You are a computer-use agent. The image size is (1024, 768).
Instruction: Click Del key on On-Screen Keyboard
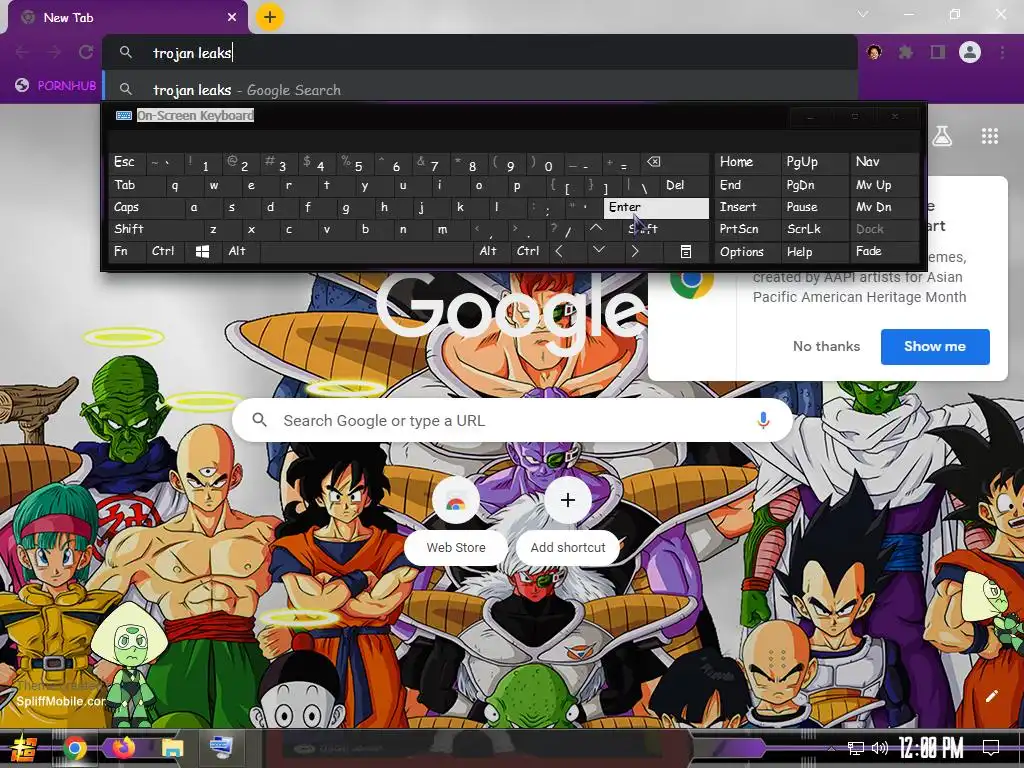tap(684, 185)
